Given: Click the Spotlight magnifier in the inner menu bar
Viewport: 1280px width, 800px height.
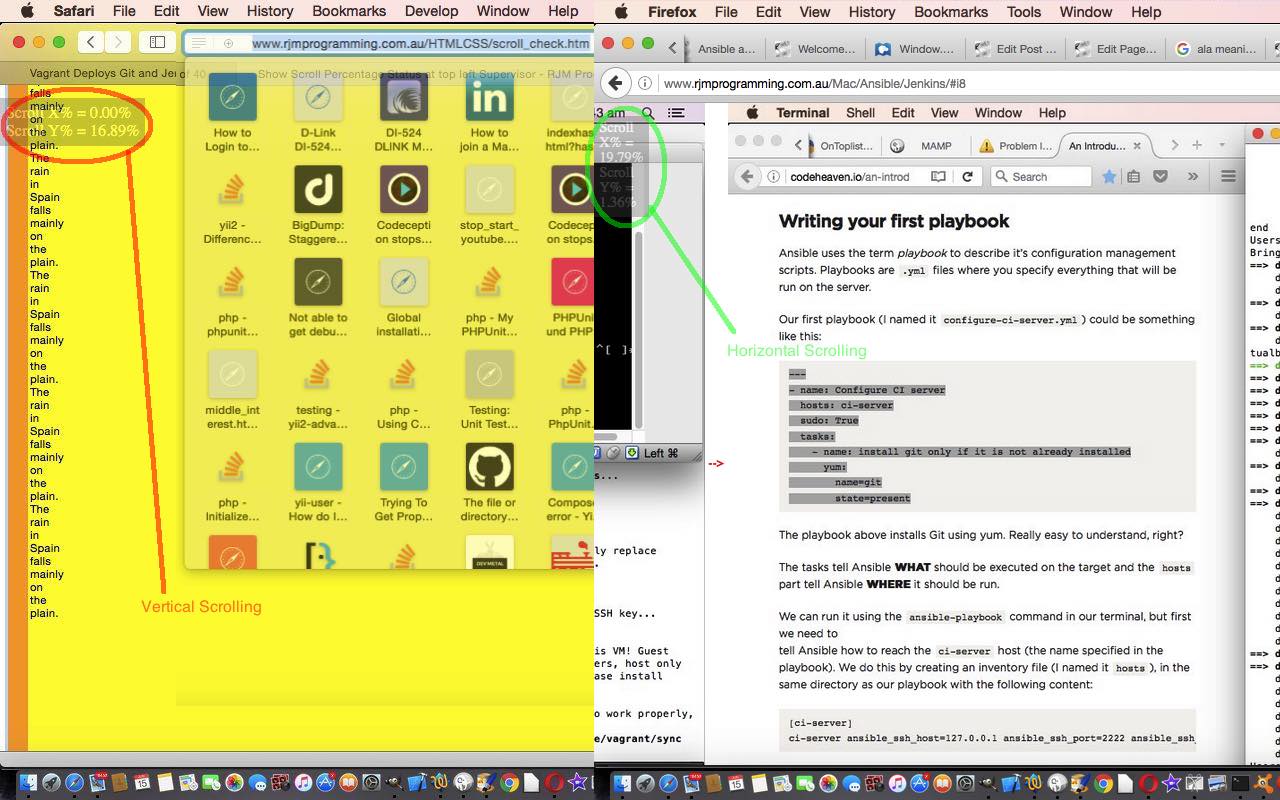Looking at the screenshot, I should (648, 114).
